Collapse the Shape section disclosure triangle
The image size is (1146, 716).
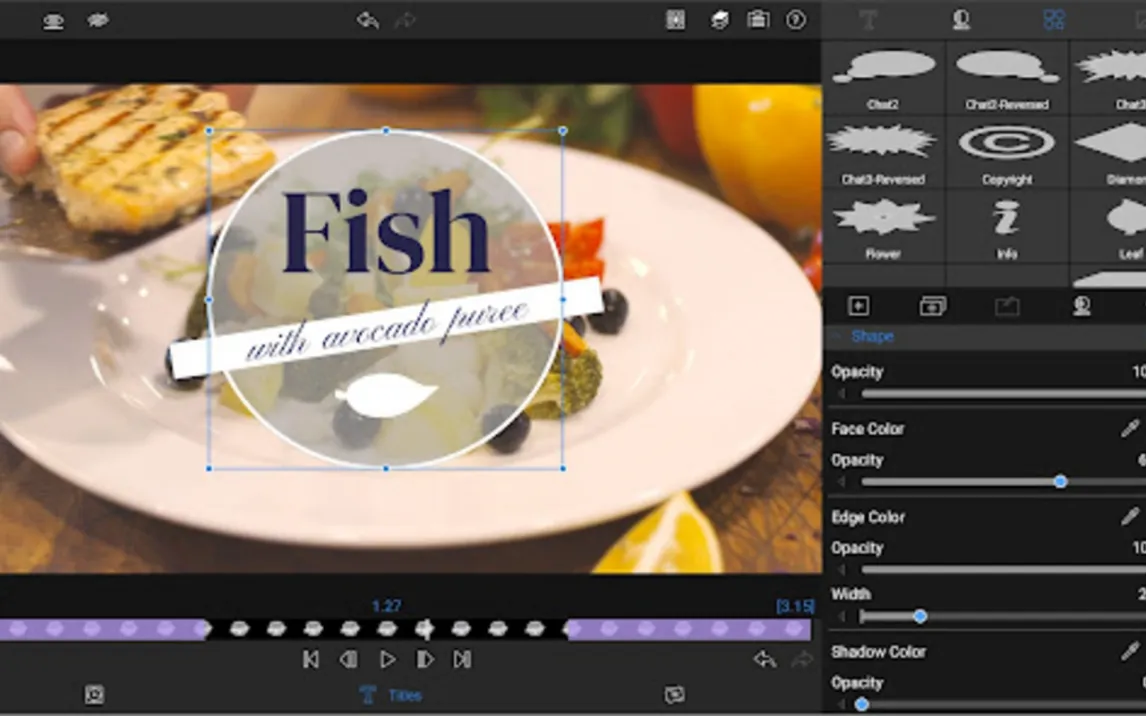(x=837, y=337)
